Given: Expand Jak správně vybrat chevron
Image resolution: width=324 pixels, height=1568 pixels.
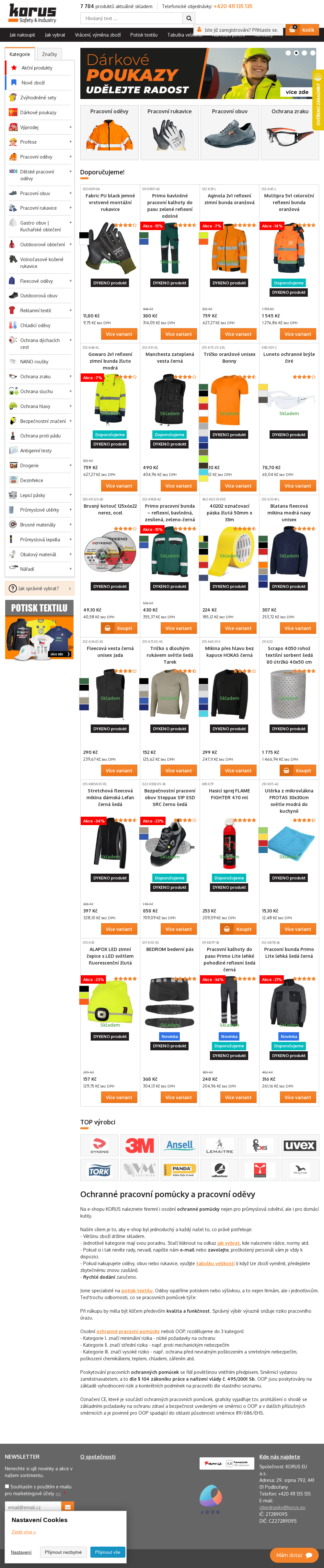Looking at the screenshot, I should [x=70, y=589].
